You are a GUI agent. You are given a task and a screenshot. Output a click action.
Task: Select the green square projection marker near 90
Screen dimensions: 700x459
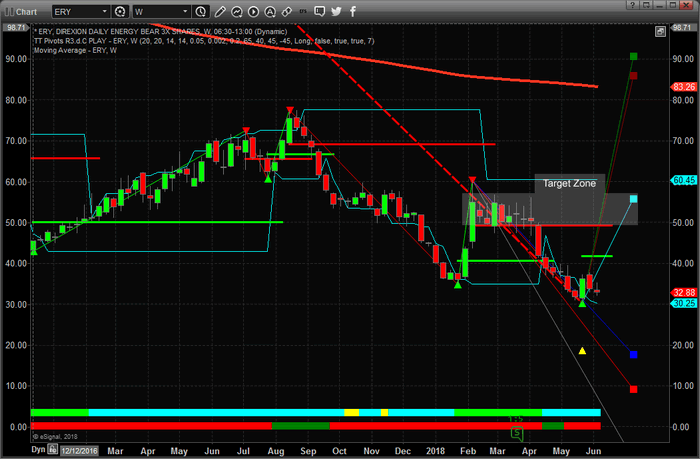click(x=633, y=56)
